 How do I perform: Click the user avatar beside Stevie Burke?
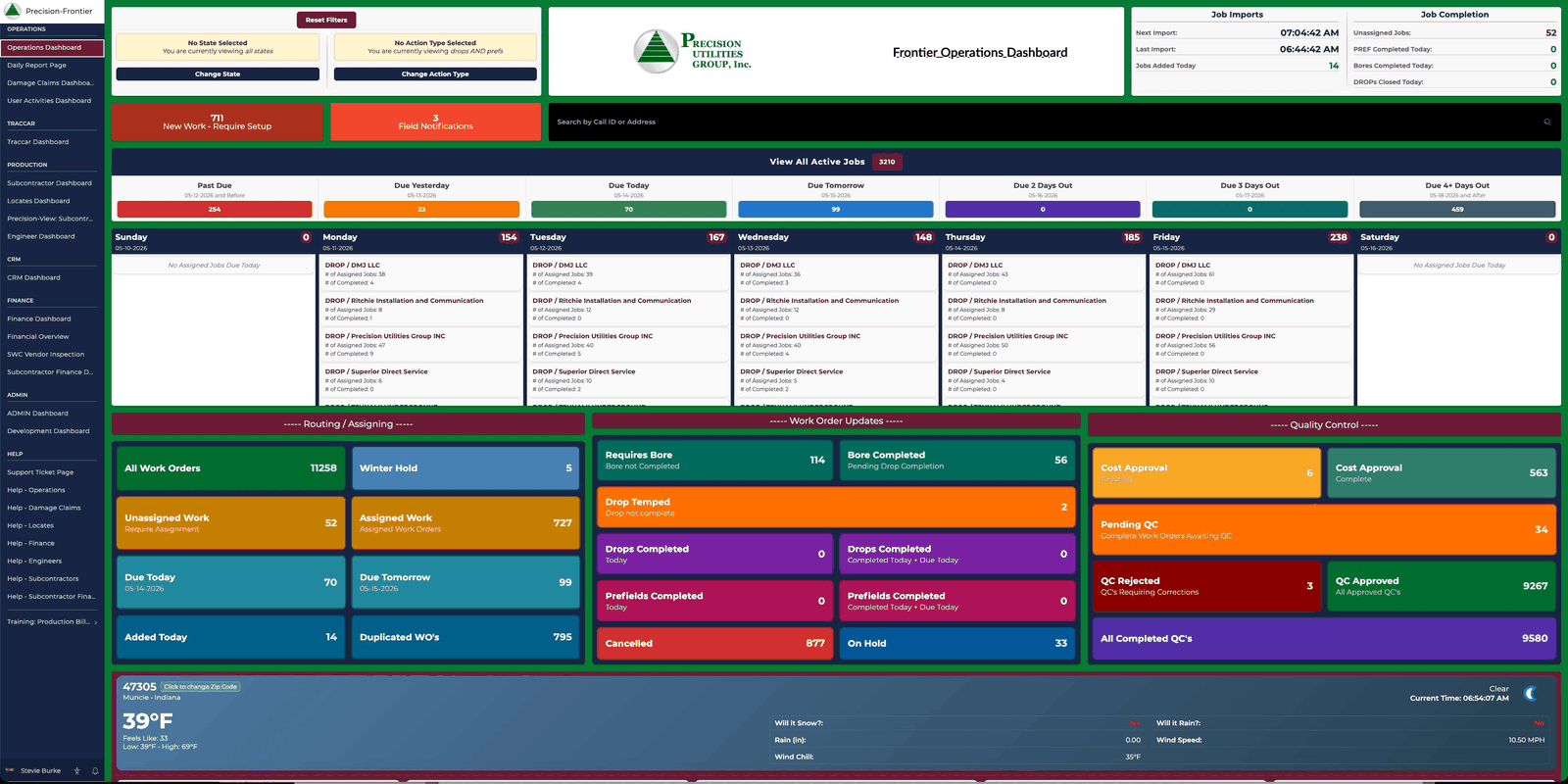pos(10,770)
